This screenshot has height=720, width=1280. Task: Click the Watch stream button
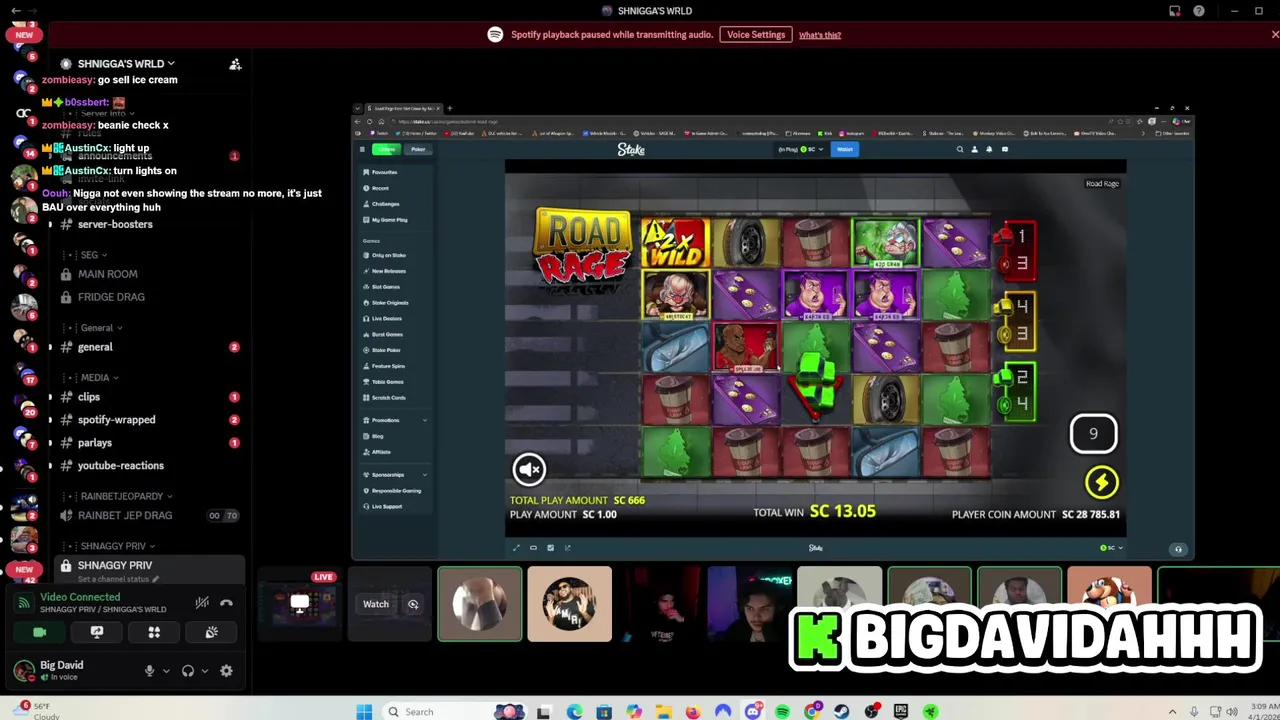pyautogui.click(x=376, y=604)
